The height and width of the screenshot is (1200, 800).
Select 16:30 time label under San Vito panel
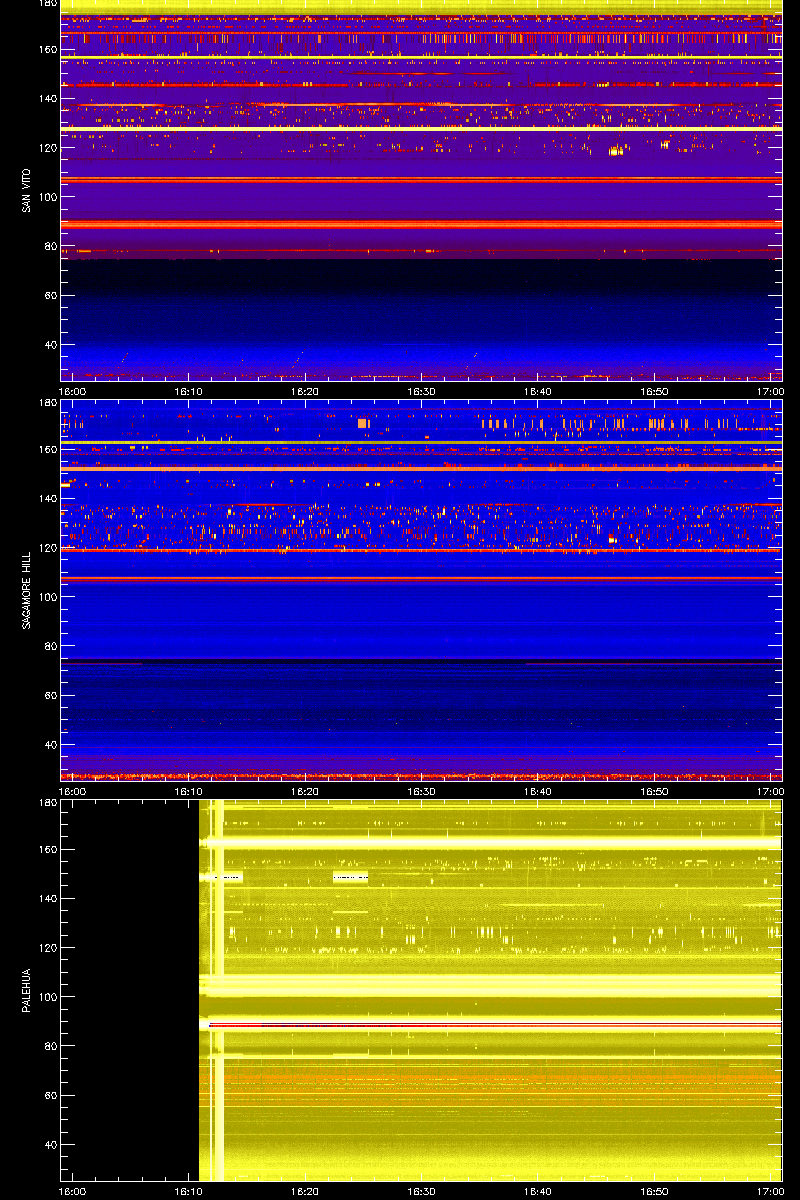tap(422, 392)
